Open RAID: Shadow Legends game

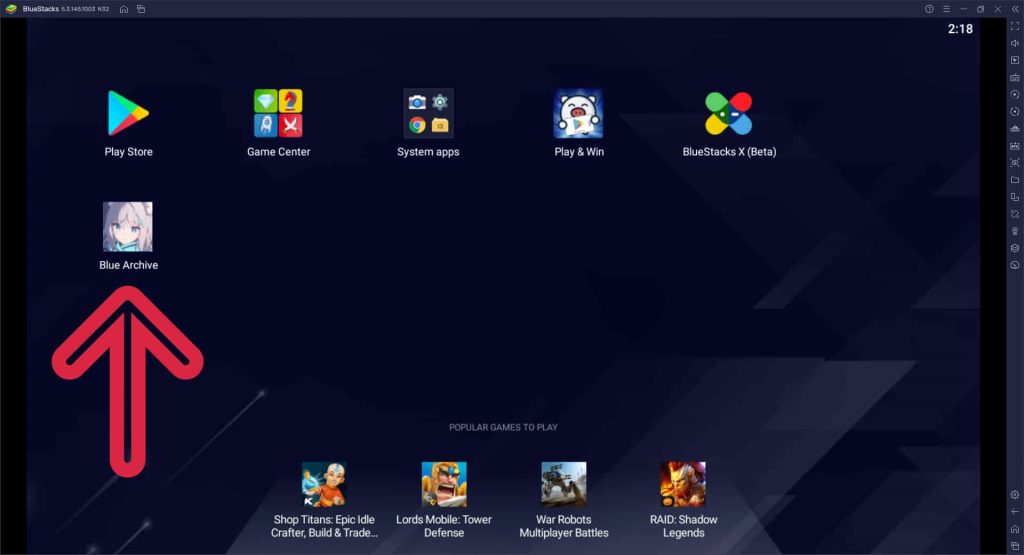coord(683,484)
